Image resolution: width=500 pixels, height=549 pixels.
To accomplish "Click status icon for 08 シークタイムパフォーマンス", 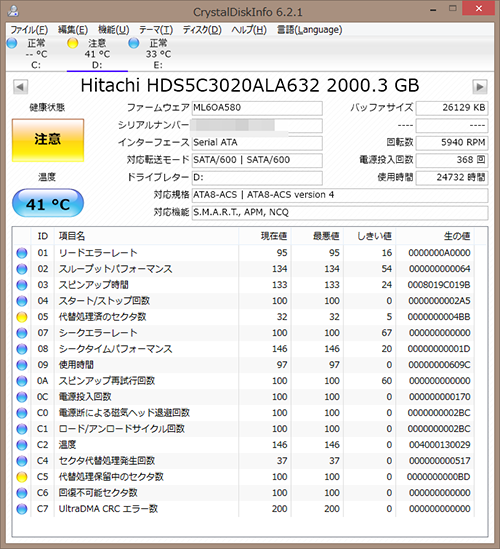I will pyautogui.click(x=22, y=349).
